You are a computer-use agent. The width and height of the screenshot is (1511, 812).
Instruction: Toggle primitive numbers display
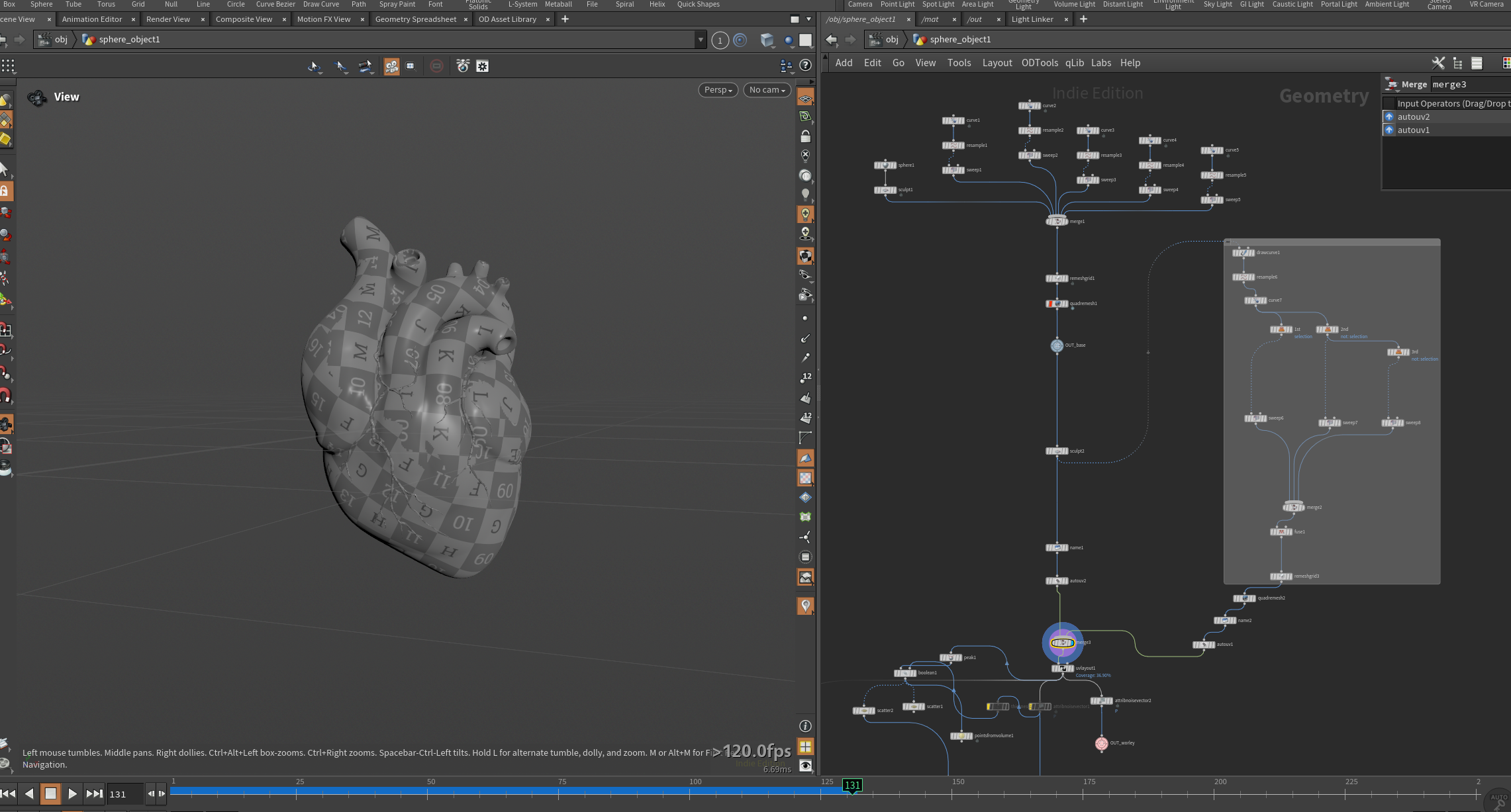tap(805, 418)
